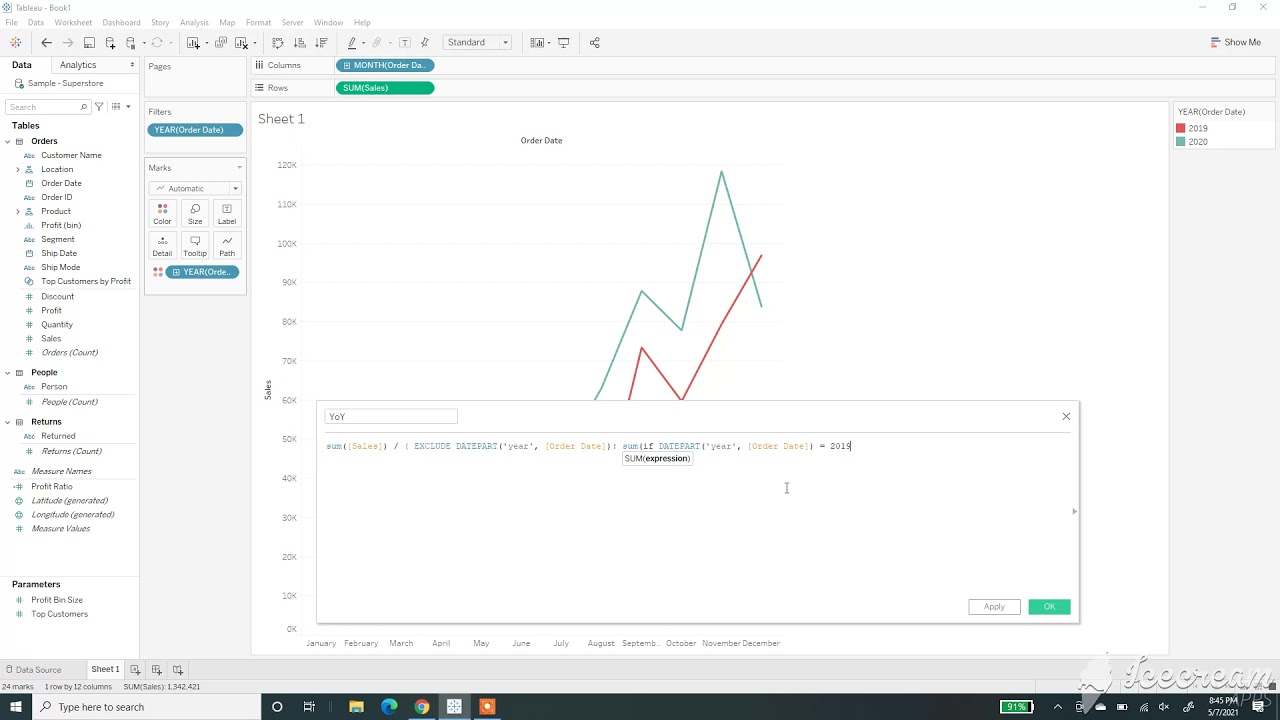The image size is (1280, 720).
Task: Collapse the Orders table
Action: tap(6, 141)
